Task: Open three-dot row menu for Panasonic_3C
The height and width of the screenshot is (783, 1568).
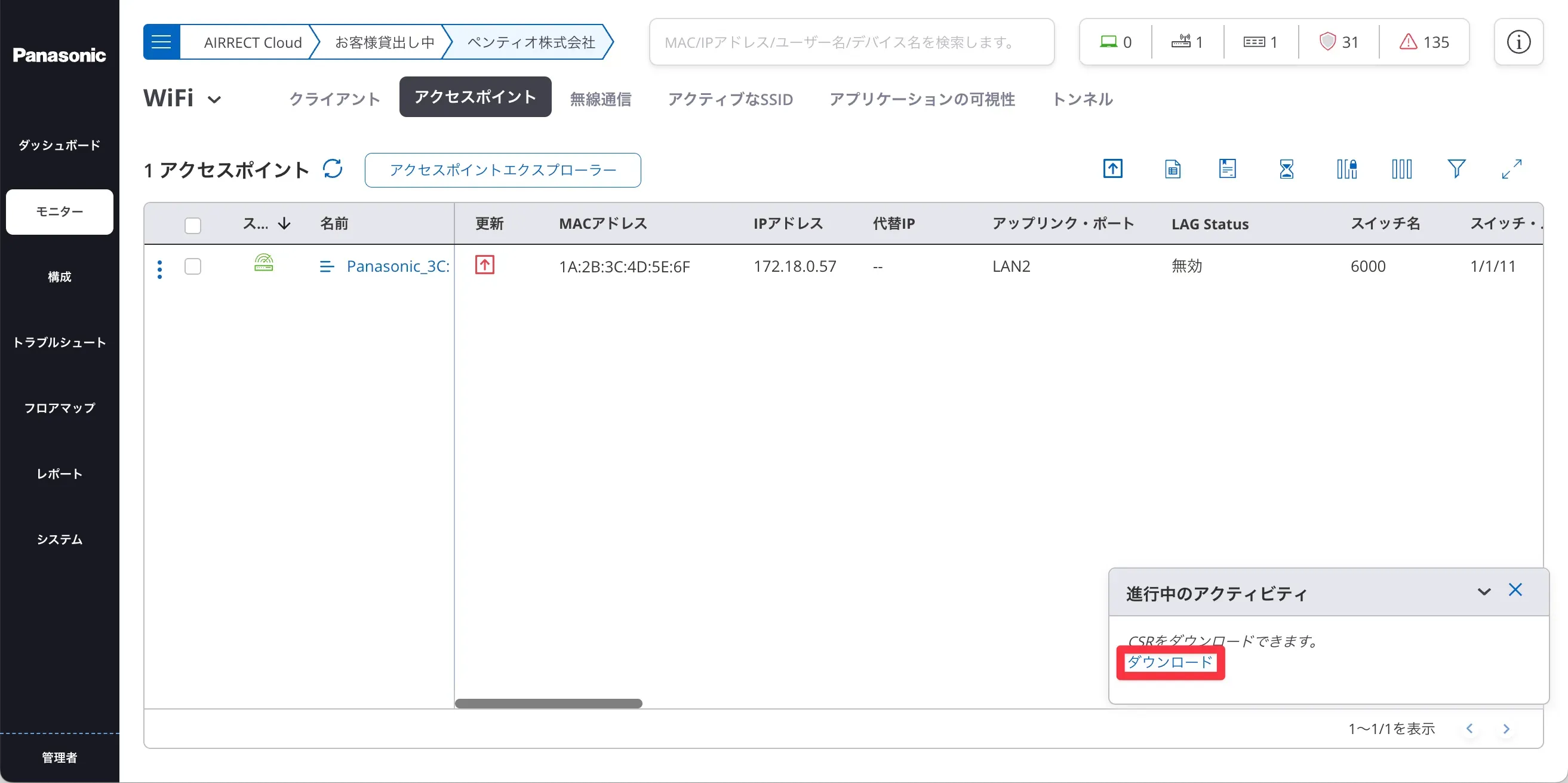Action: pos(159,269)
